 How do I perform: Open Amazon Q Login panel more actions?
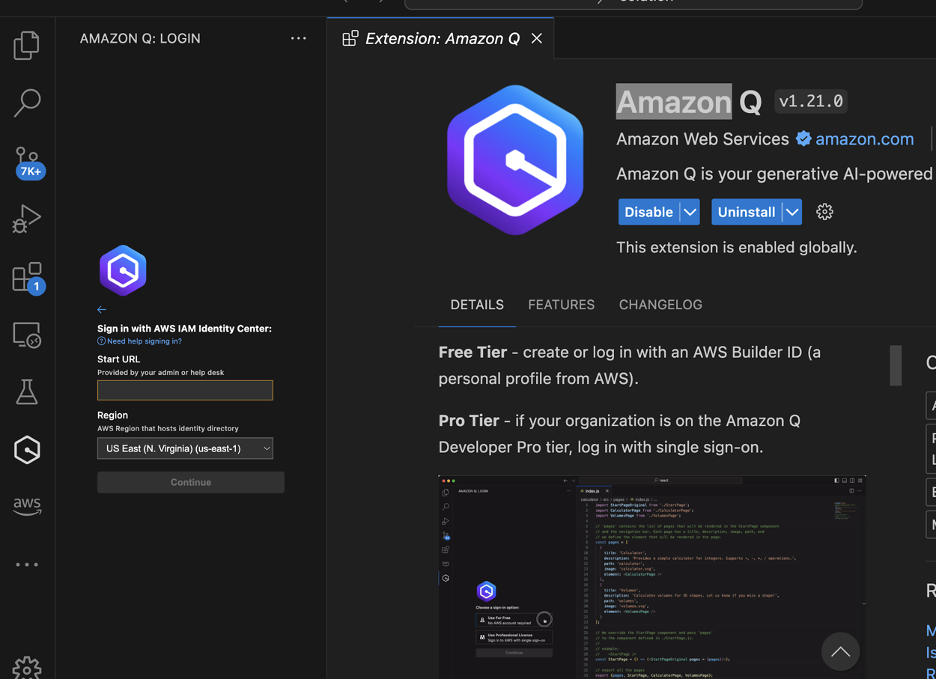(x=298, y=38)
